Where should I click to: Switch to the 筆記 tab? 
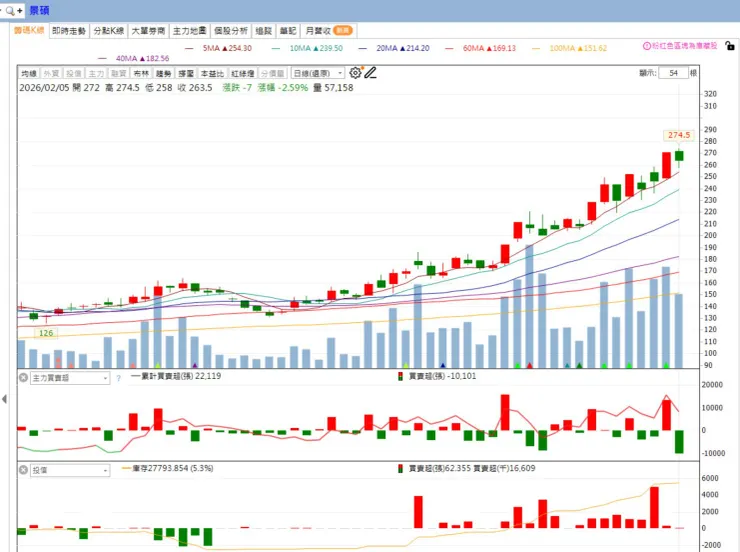[x=287, y=31]
